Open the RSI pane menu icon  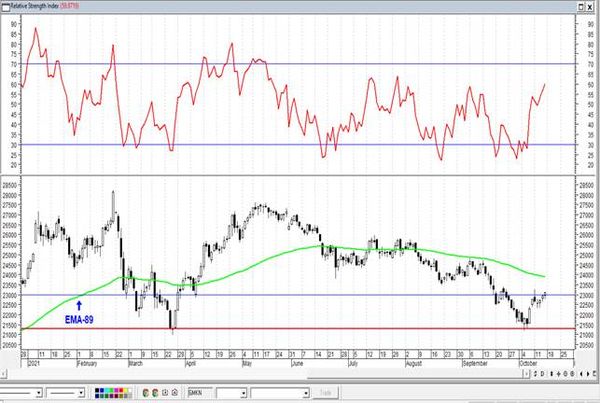[x=5, y=7]
